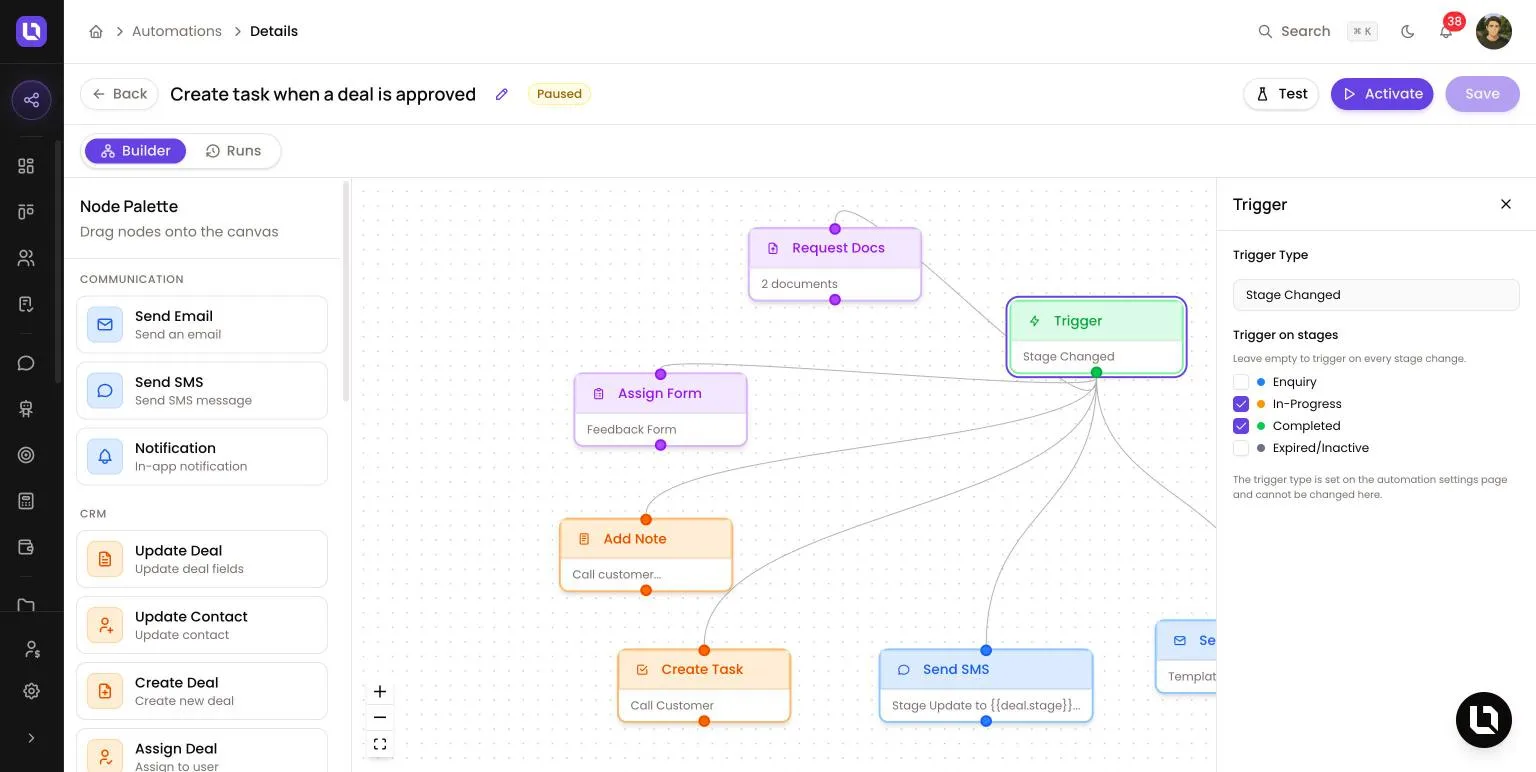The height and width of the screenshot is (772, 1536).
Task: Close the Trigger panel
Action: point(1506,204)
